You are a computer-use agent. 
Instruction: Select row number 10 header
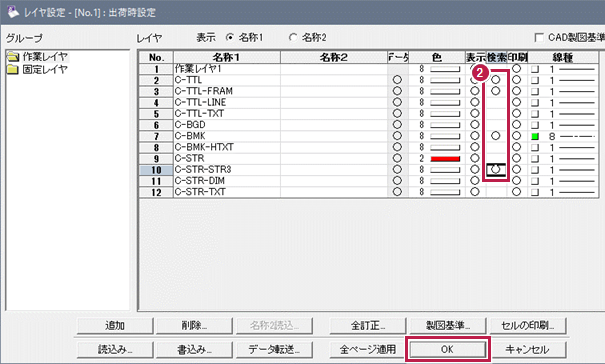pyautogui.click(x=156, y=170)
